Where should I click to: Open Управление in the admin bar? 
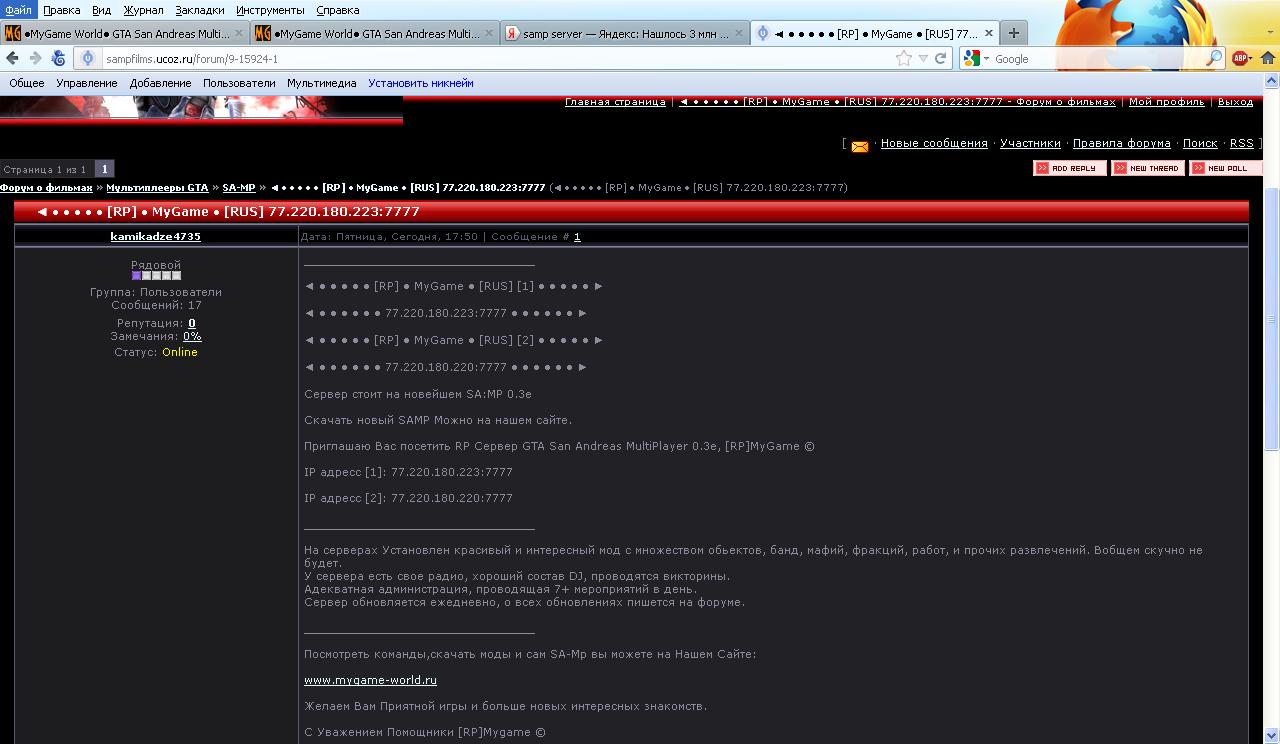87,83
